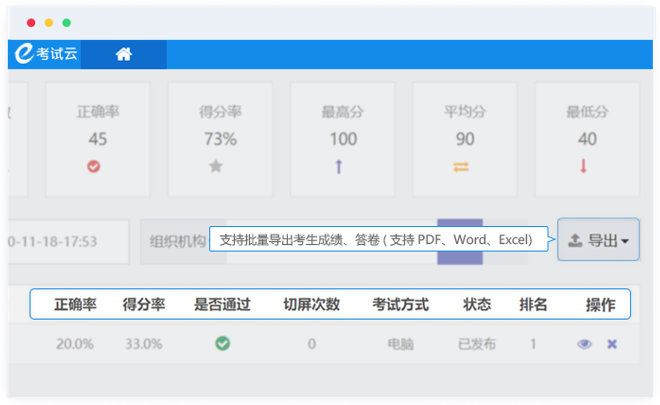Click the red checkmark icon under 正确率

(98, 167)
